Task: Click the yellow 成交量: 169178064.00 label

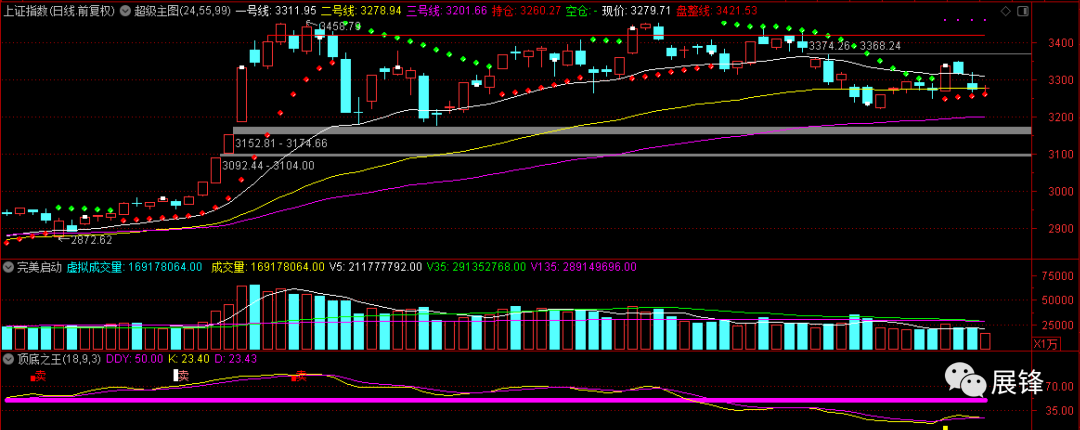Action: 267,266
